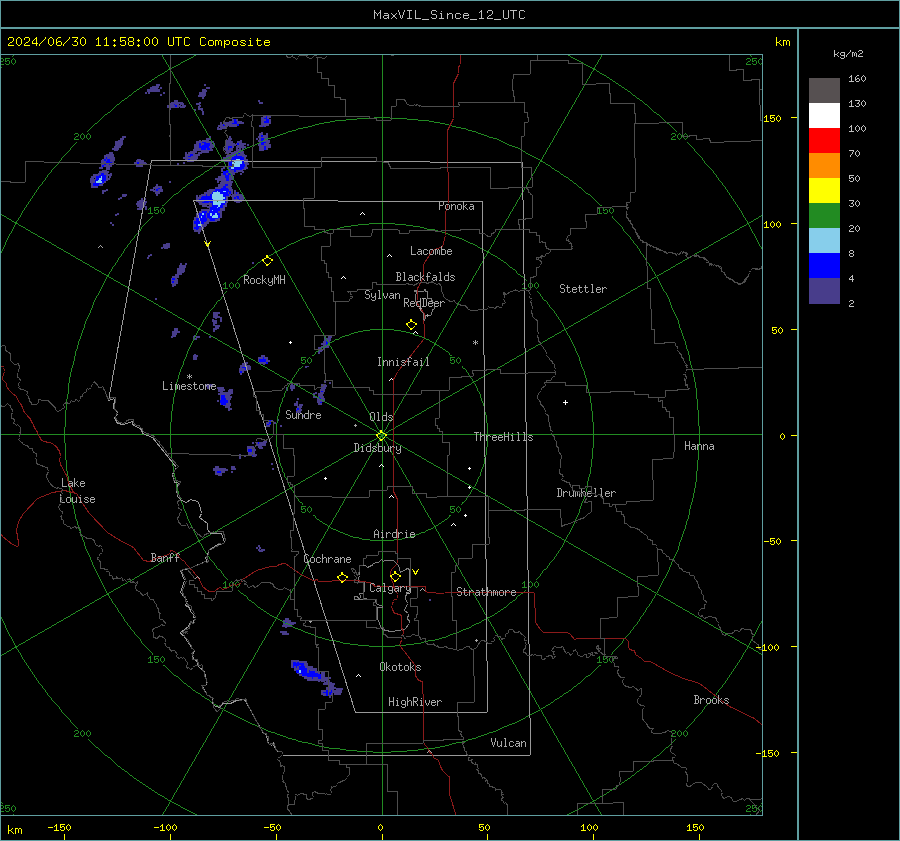Viewport: 900px width, 841px height.
Task: Pick the orange 50-70 legend color band
Action: tap(824, 166)
